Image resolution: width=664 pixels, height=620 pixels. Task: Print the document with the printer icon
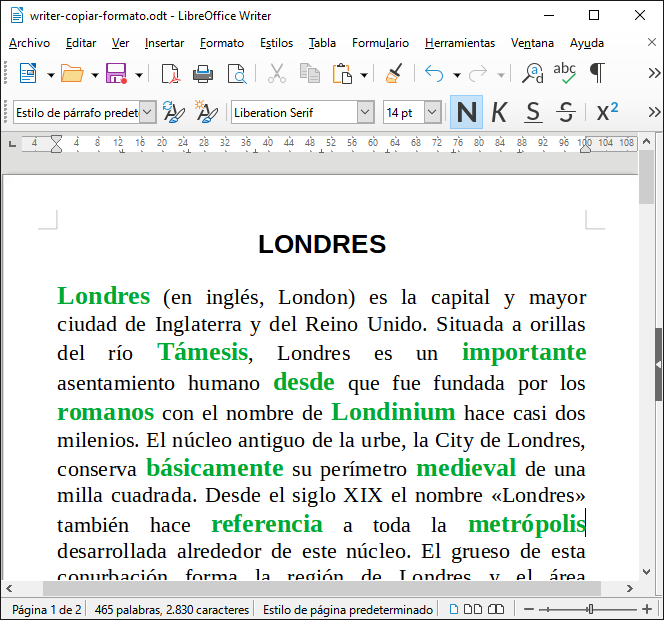point(203,74)
